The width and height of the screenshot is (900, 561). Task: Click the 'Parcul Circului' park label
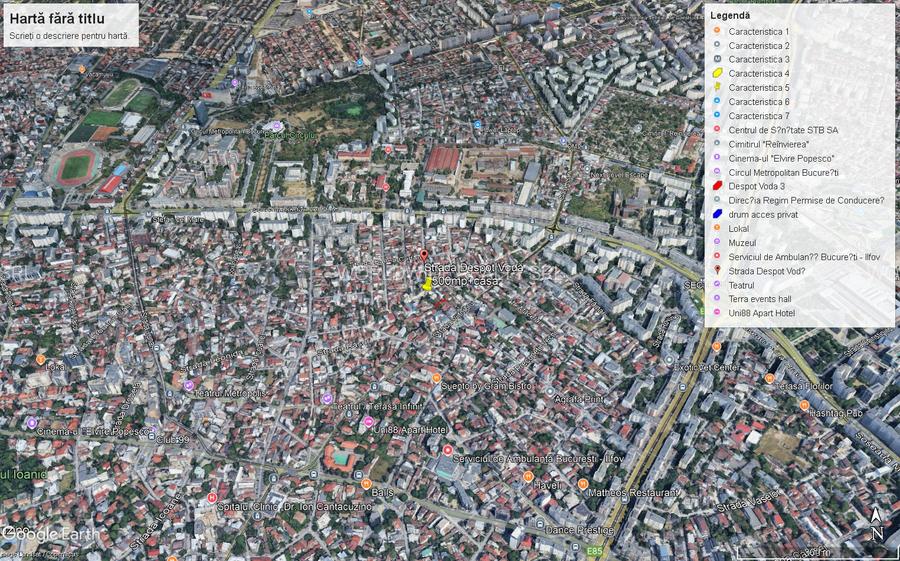[x=292, y=136]
